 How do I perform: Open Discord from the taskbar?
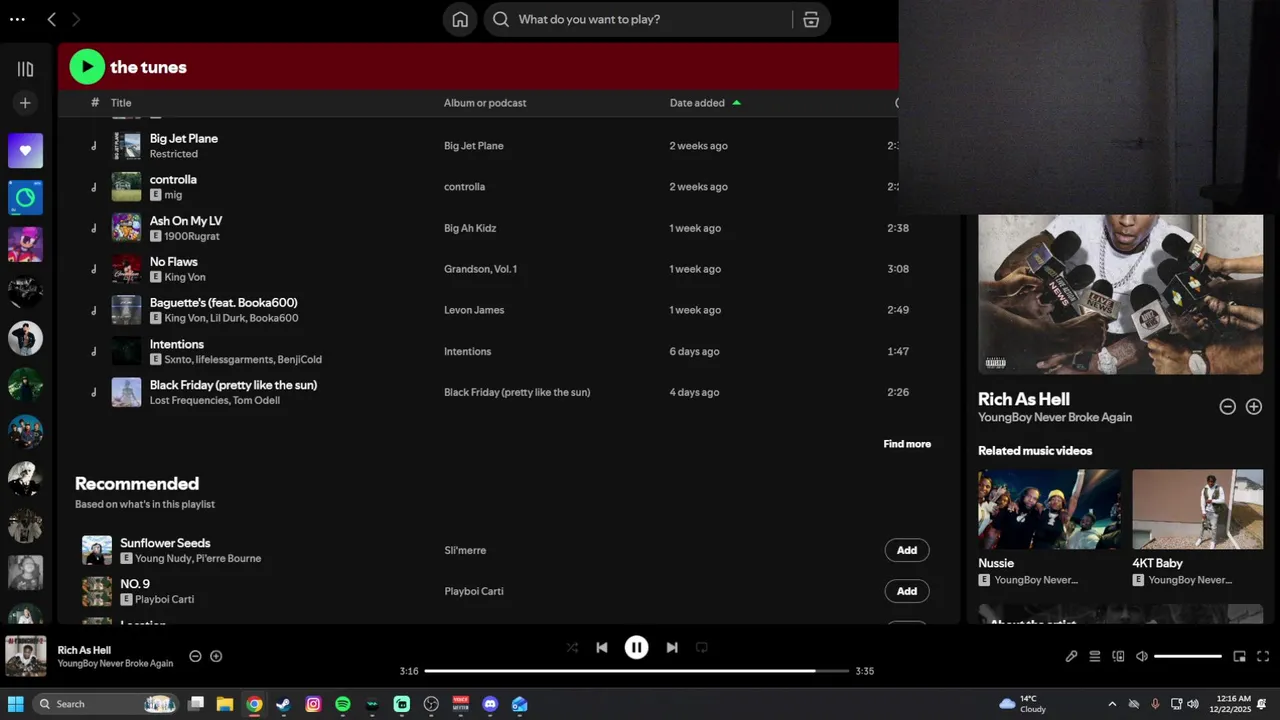[490, 704]
